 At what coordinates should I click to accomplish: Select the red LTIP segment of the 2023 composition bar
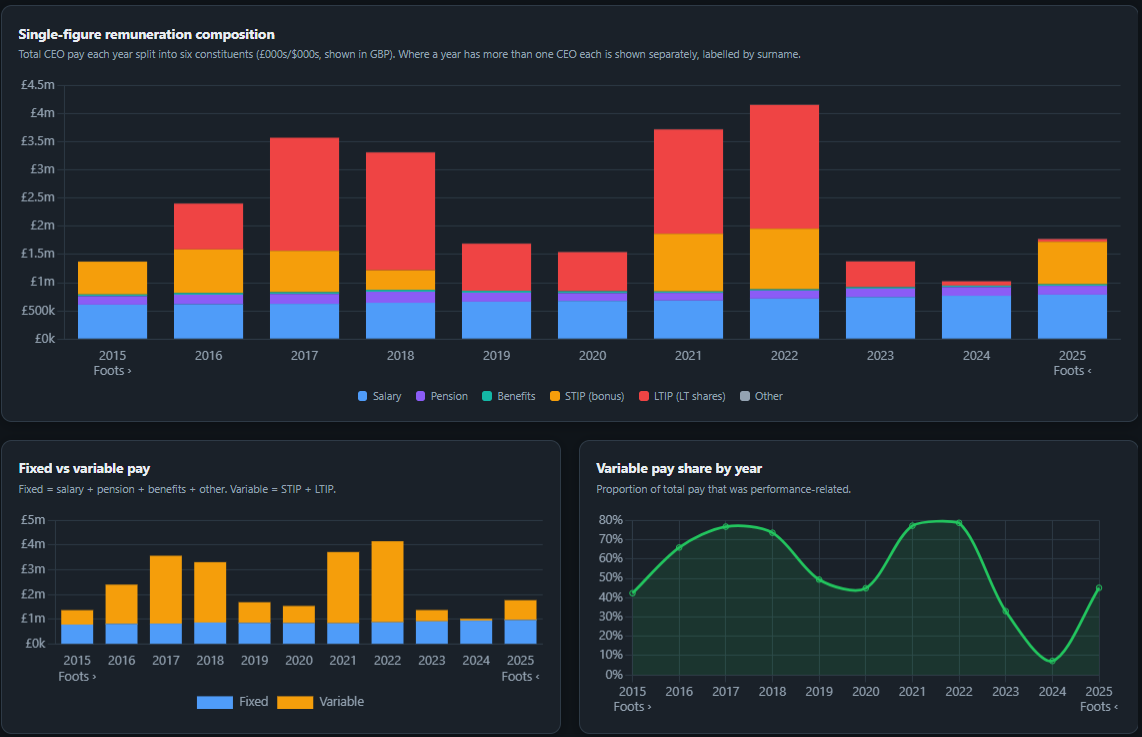[x=881, y=274]
